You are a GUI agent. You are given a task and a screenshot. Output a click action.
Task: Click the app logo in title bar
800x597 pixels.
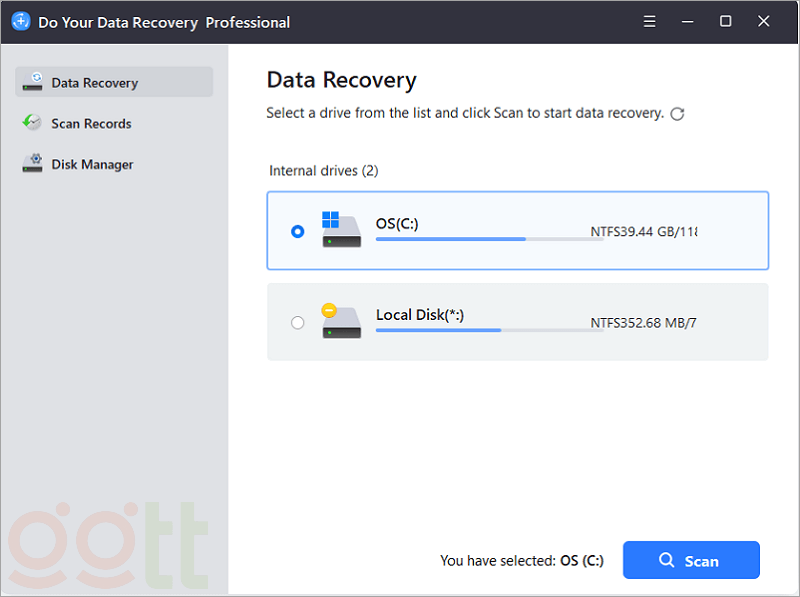[20, 21]
